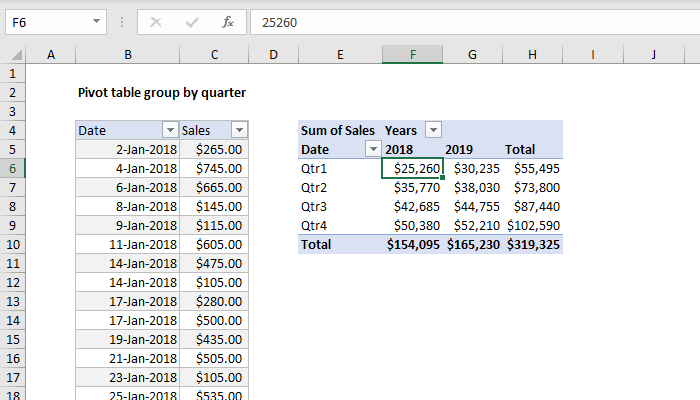Select the $145.00 sales cell
This screenshot has height=400, width=700.
(x=214, y=206)
